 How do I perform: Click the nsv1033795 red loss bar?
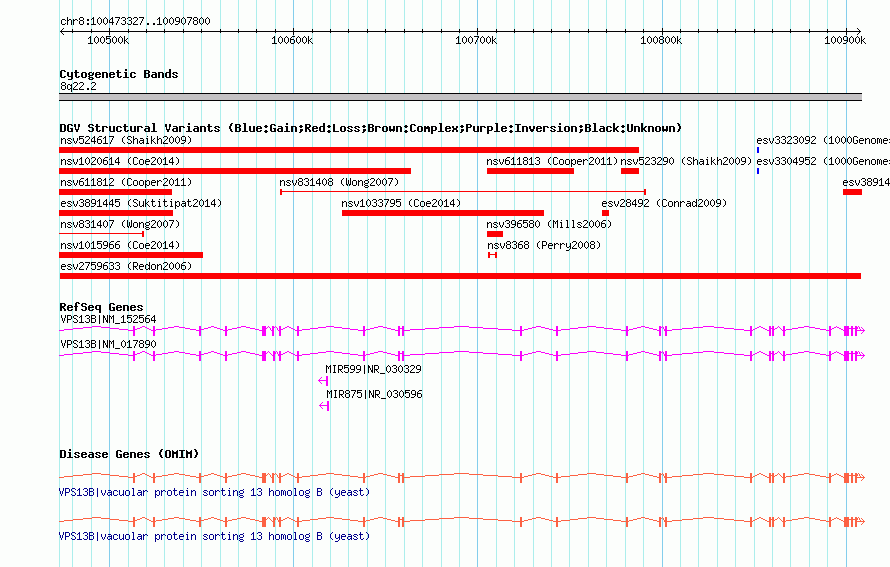[443, 213]
